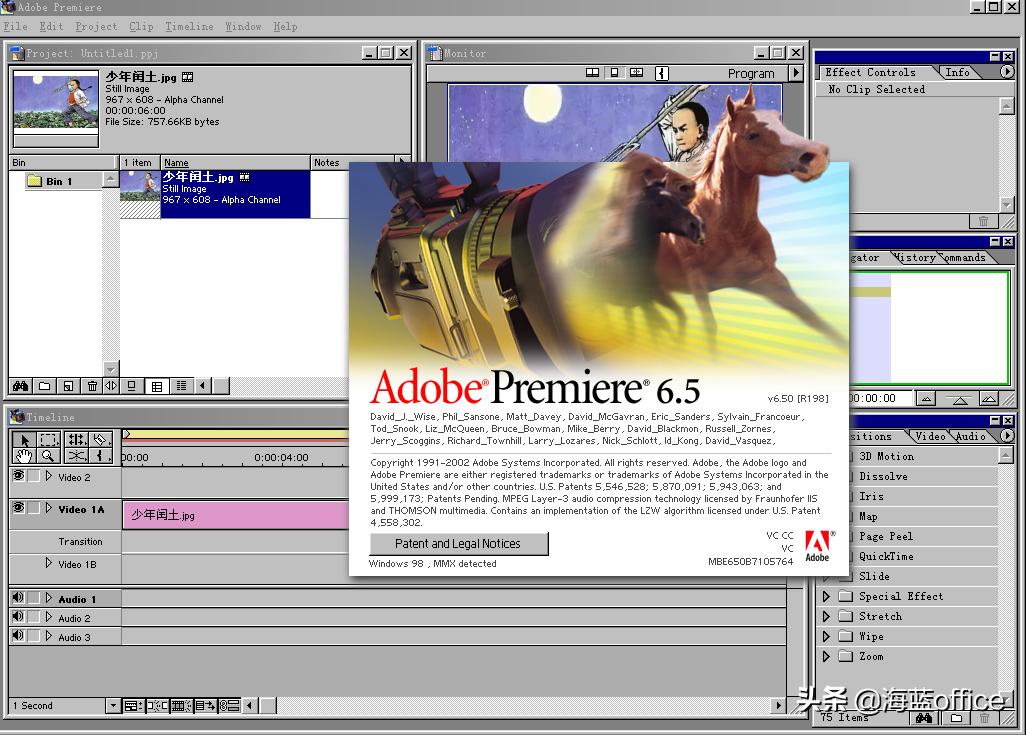1026x735 pixels.
Task: Click the project preview thumbnail image
Action: [x=56, y=101]
